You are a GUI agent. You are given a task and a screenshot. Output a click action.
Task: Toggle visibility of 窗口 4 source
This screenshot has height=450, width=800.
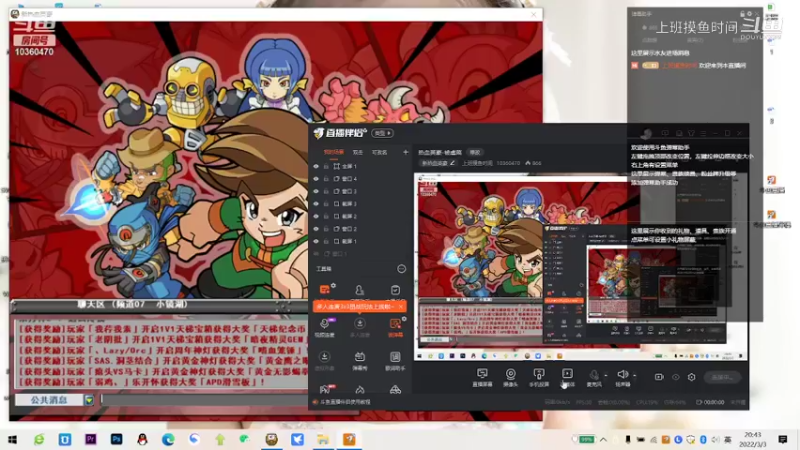point(316,179)
